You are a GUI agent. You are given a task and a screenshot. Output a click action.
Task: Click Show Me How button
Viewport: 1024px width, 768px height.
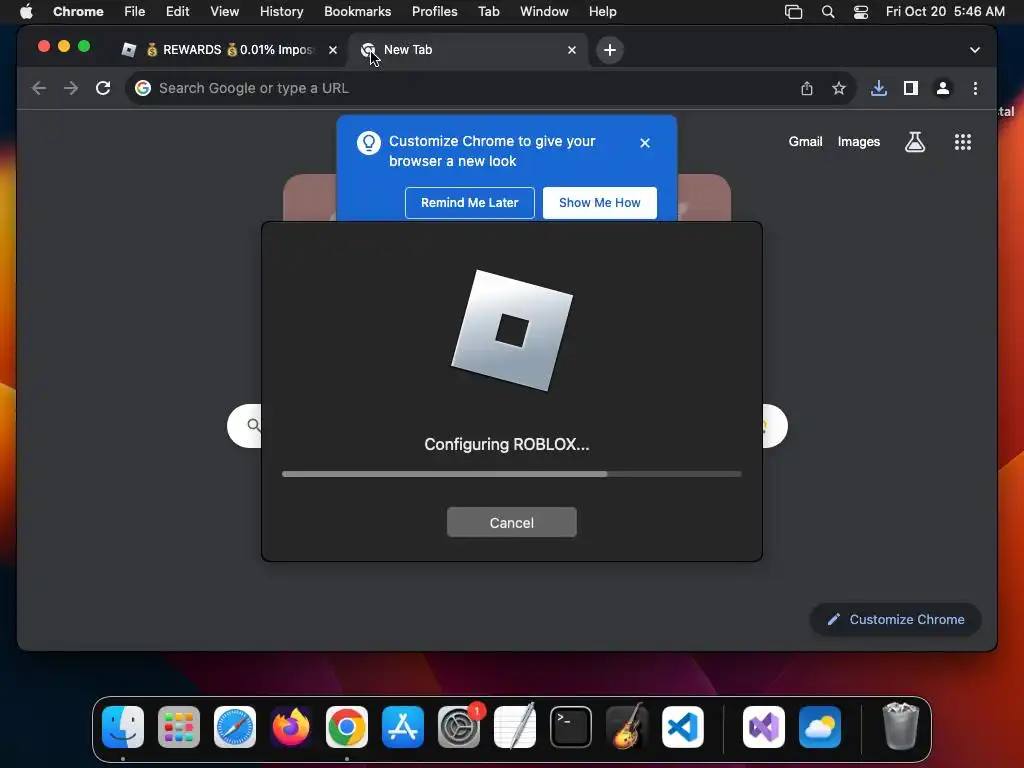(600, 202)
